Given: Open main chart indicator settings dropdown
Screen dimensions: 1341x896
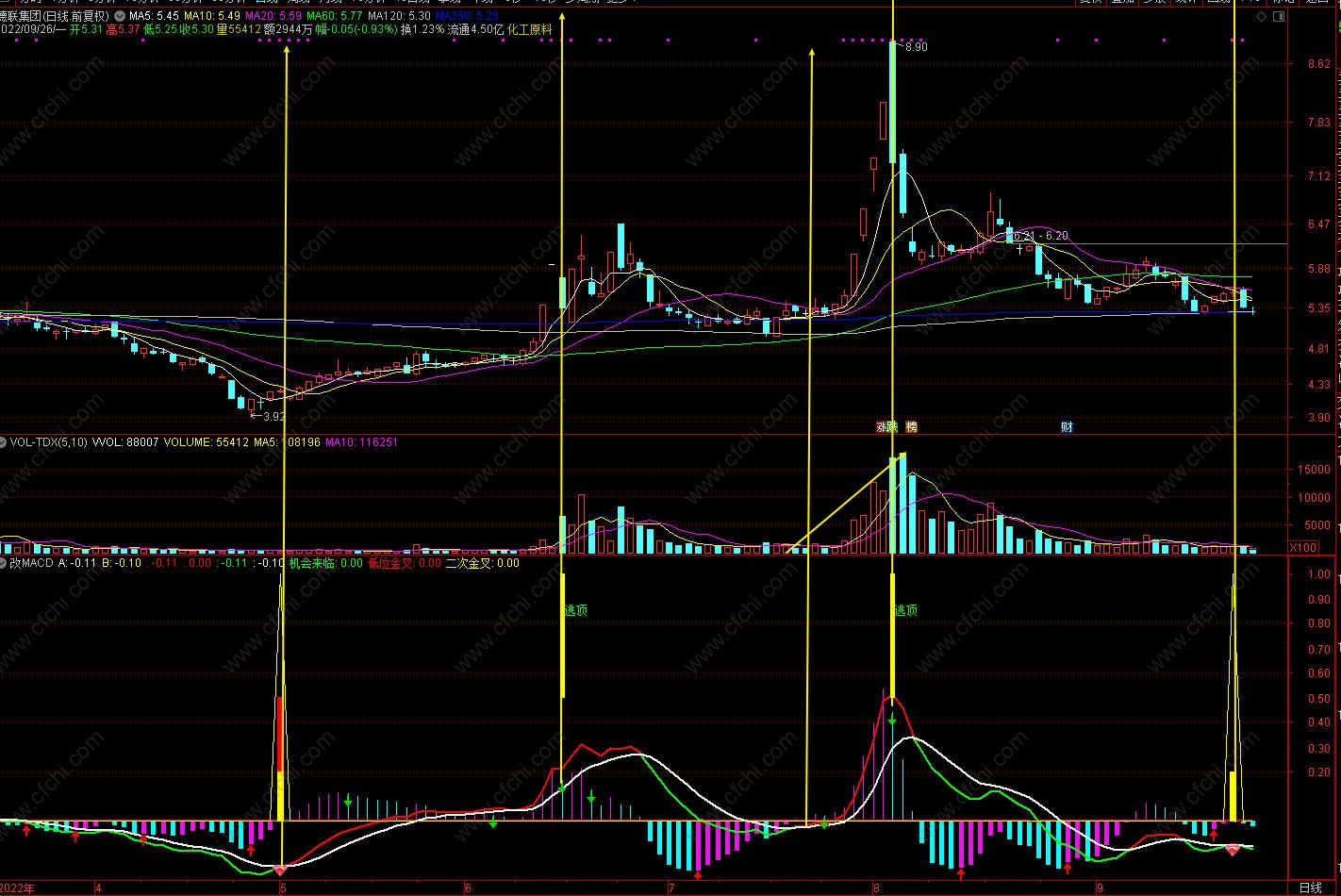Looking at the screenshot, I should coord(119,17).
